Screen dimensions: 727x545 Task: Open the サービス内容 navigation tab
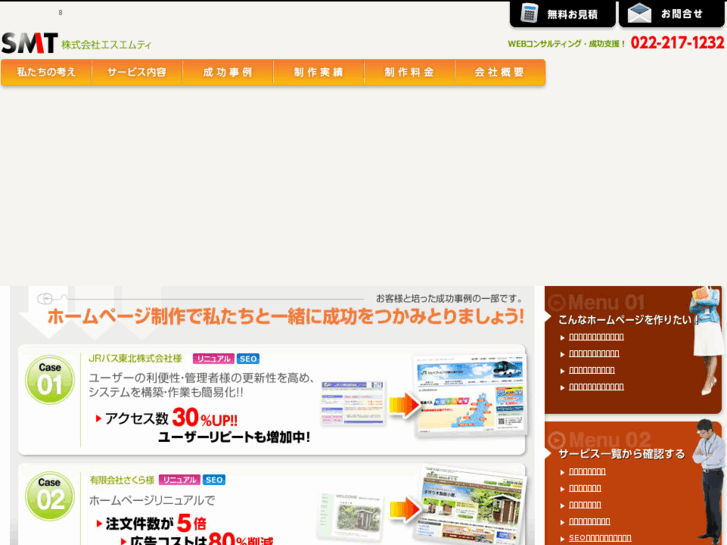137,72
